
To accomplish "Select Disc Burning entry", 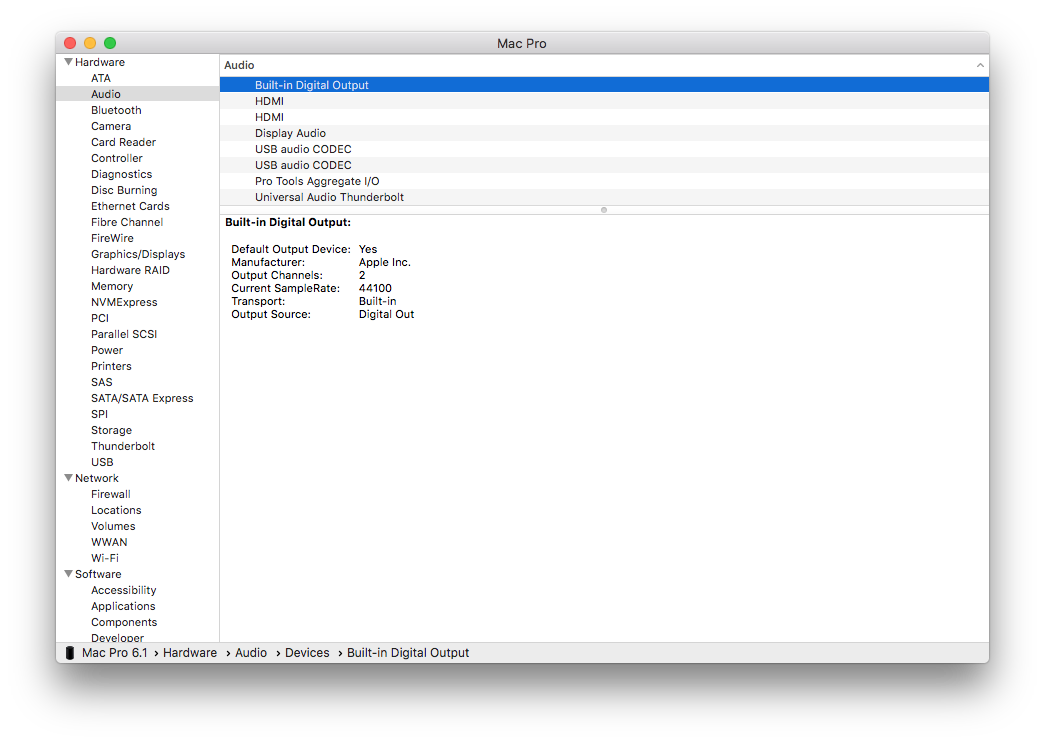I will 124,190.
